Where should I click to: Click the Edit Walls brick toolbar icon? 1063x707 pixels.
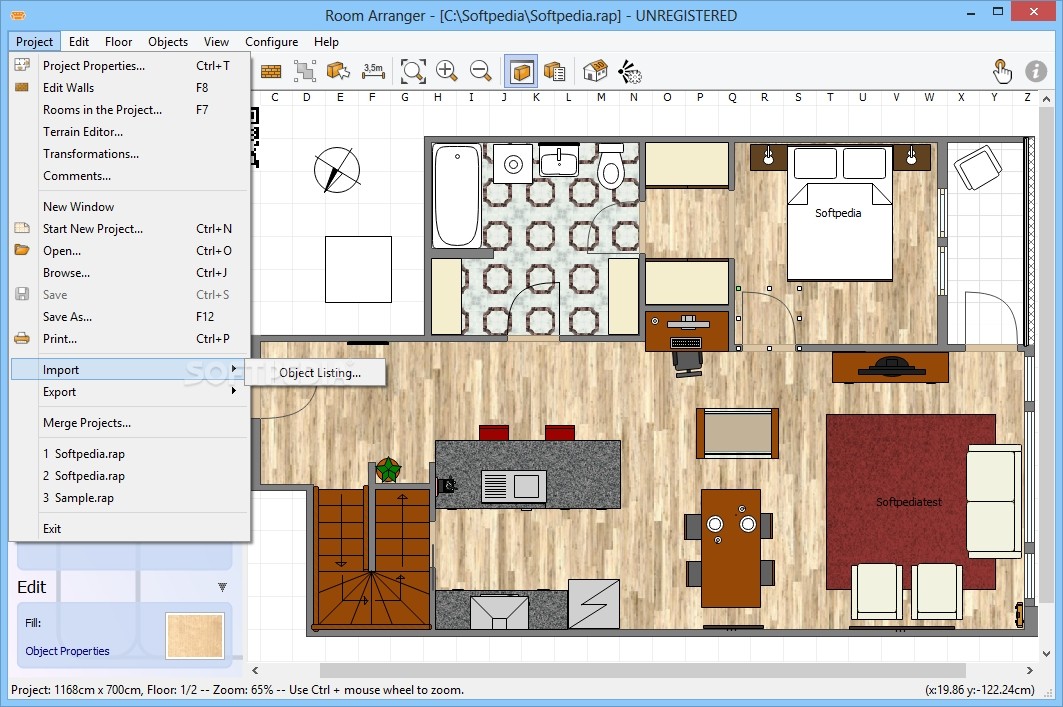(x=270, y=71)
